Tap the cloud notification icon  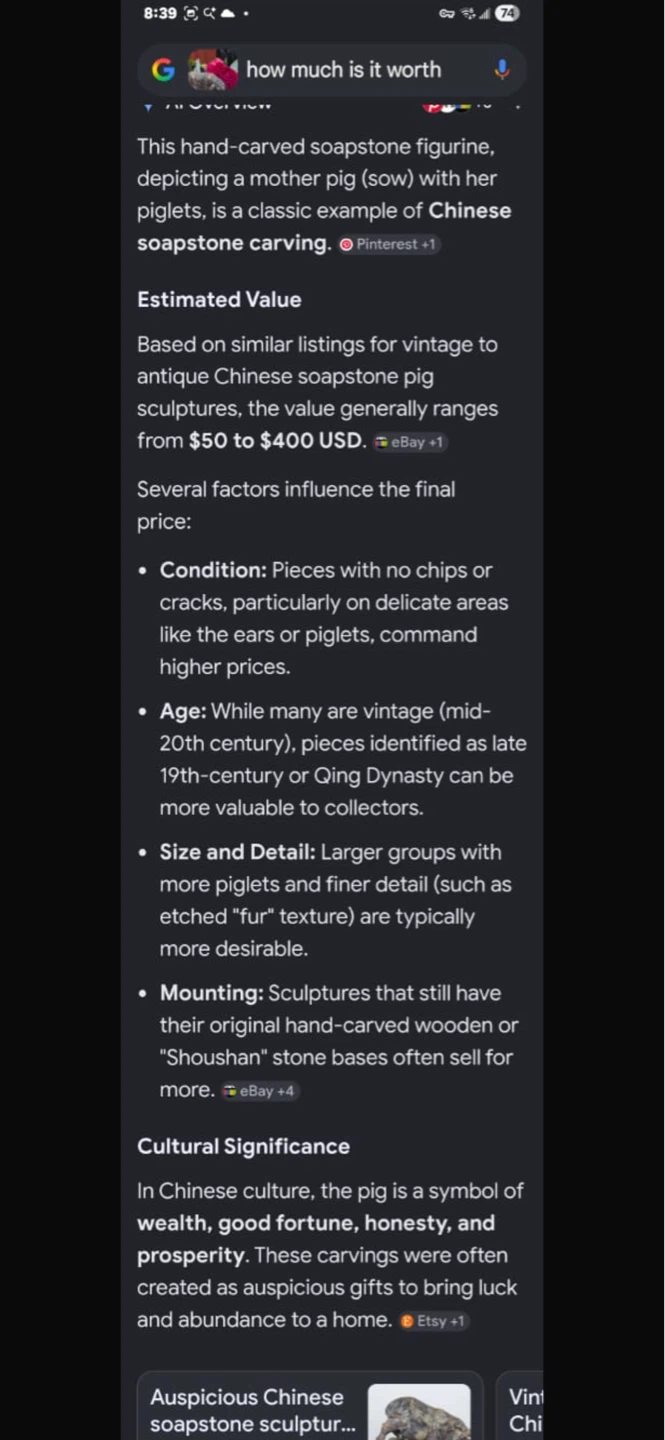(x=227, y=13)
